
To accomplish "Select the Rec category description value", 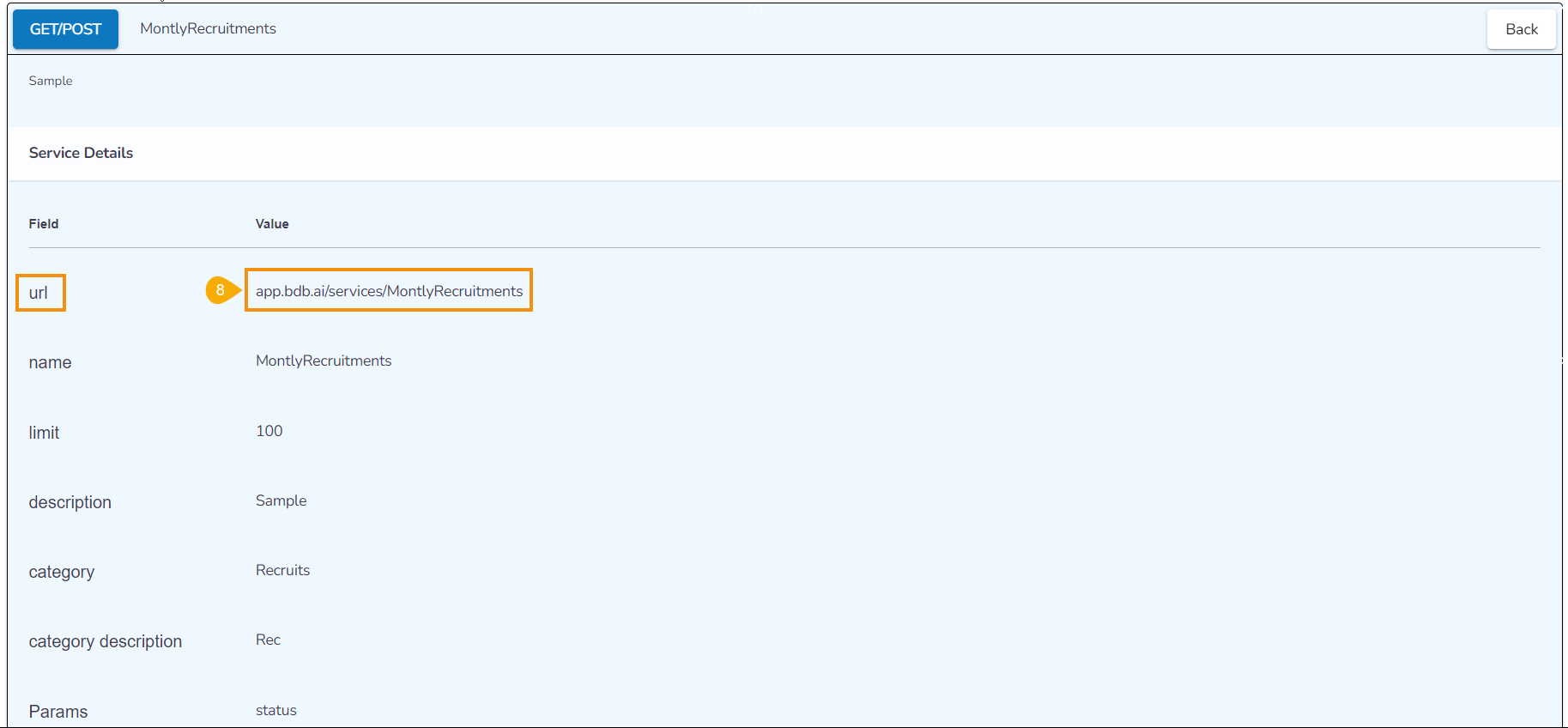I will coord(268,640).
